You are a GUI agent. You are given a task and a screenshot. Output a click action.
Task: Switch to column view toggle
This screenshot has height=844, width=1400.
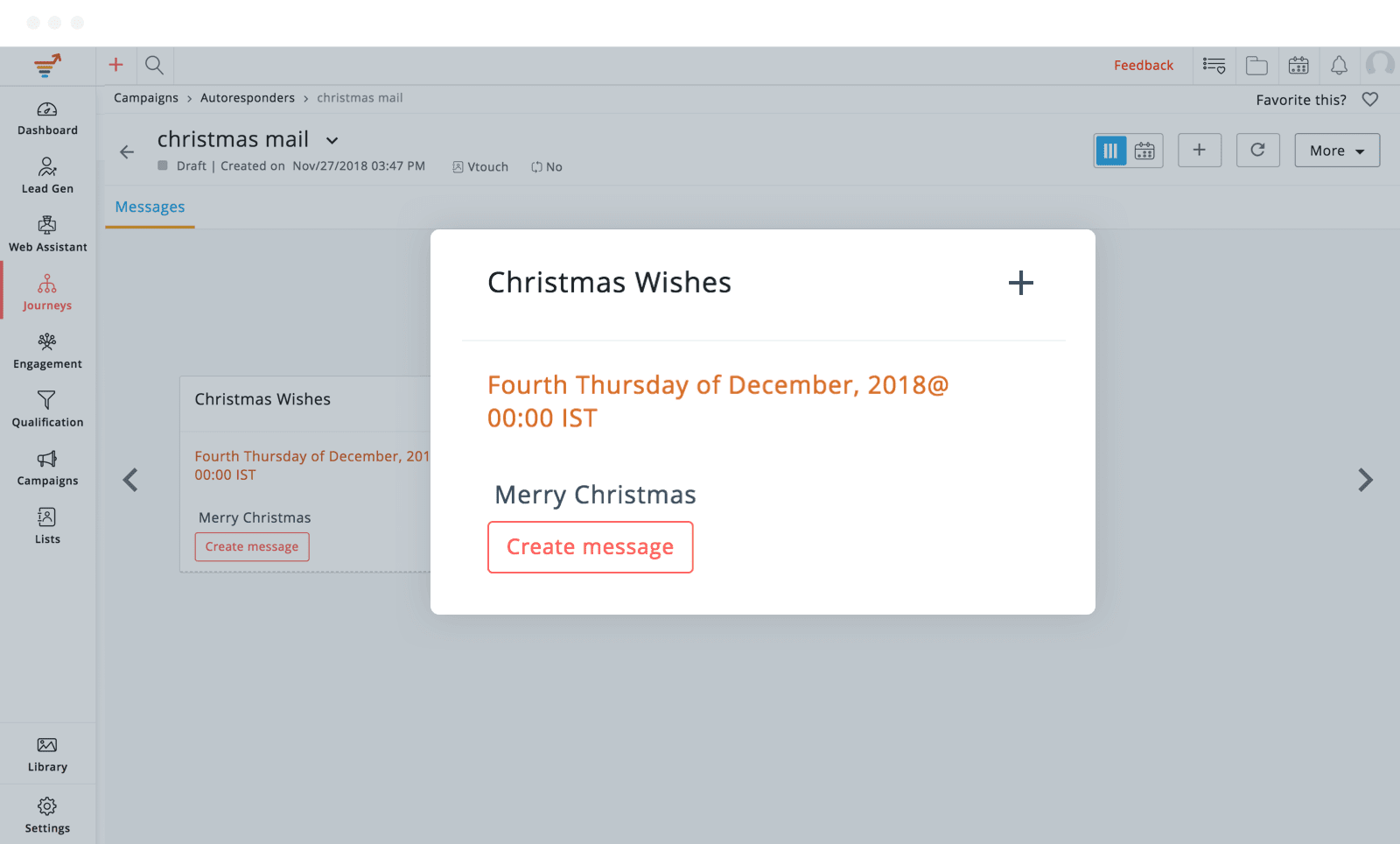pyautogui.click(x=1111, y=151)
